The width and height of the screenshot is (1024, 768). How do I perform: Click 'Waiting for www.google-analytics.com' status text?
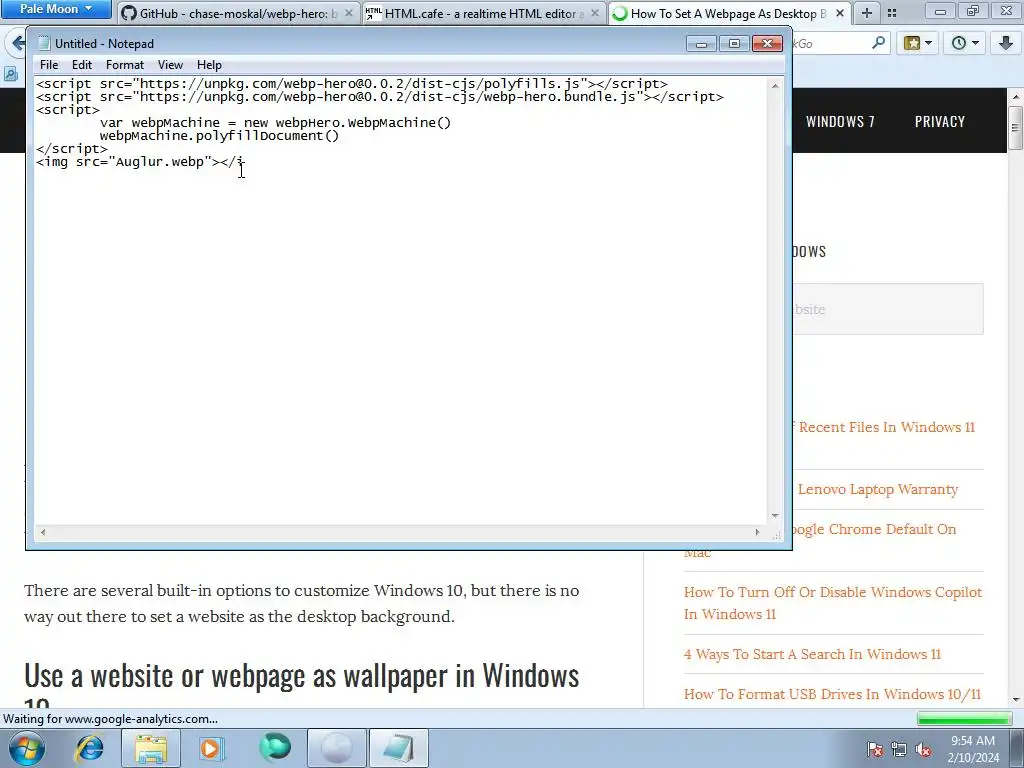(x=110, y=719)
